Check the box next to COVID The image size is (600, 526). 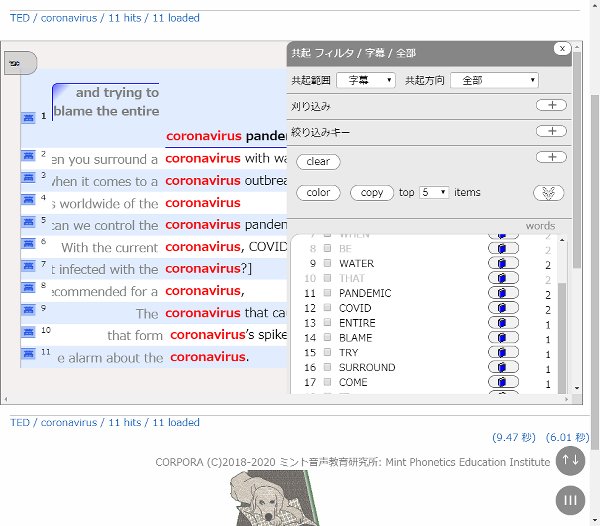coord(327,308)
